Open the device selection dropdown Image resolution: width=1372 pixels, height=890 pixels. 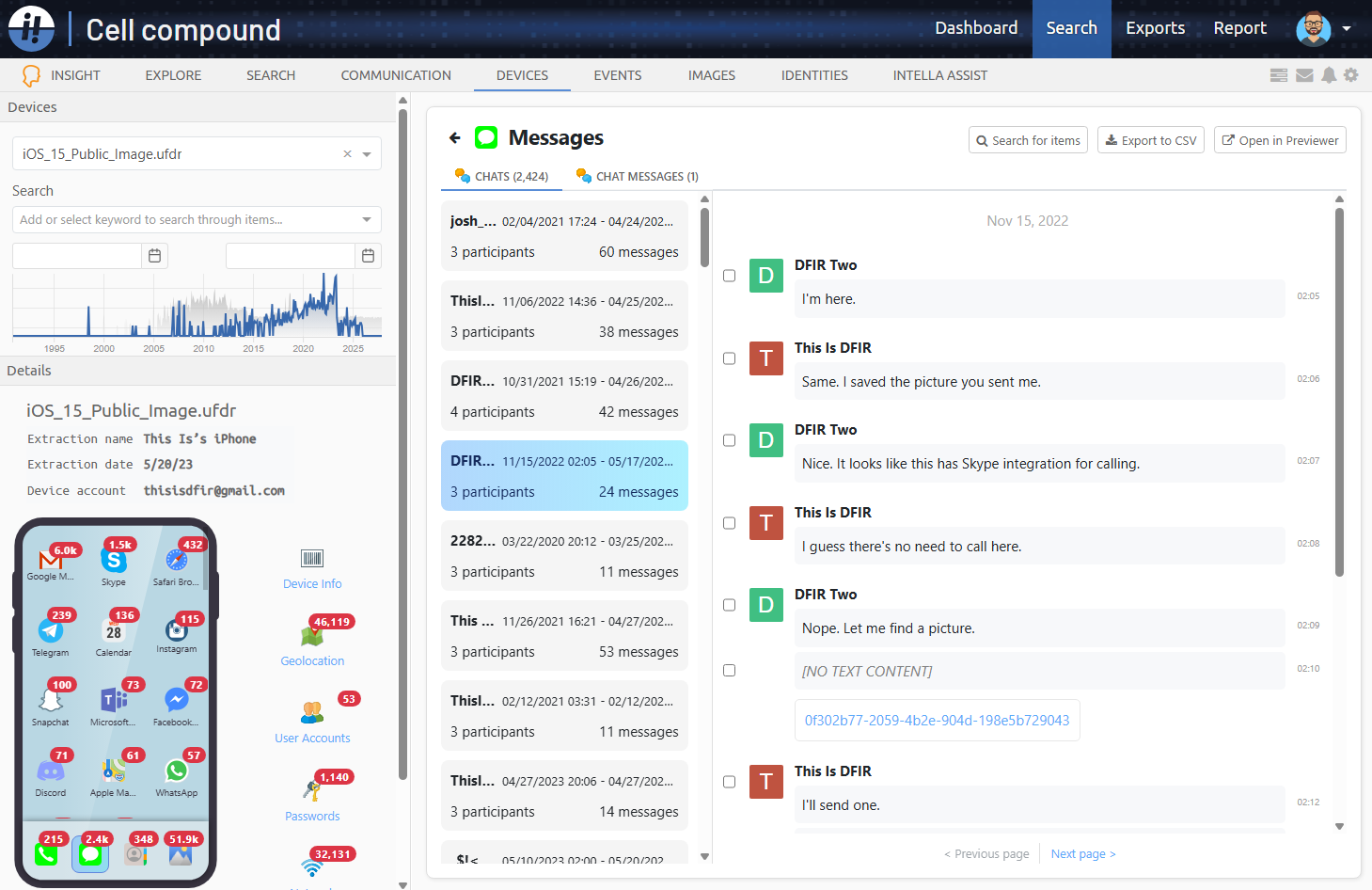coord(366,153)
